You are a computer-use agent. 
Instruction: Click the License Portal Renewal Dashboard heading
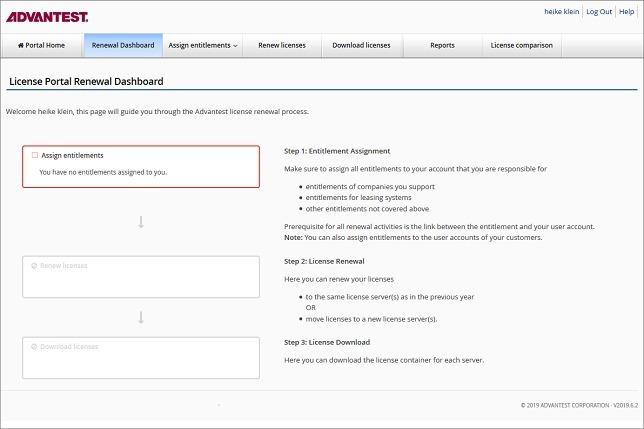[86, 81]
